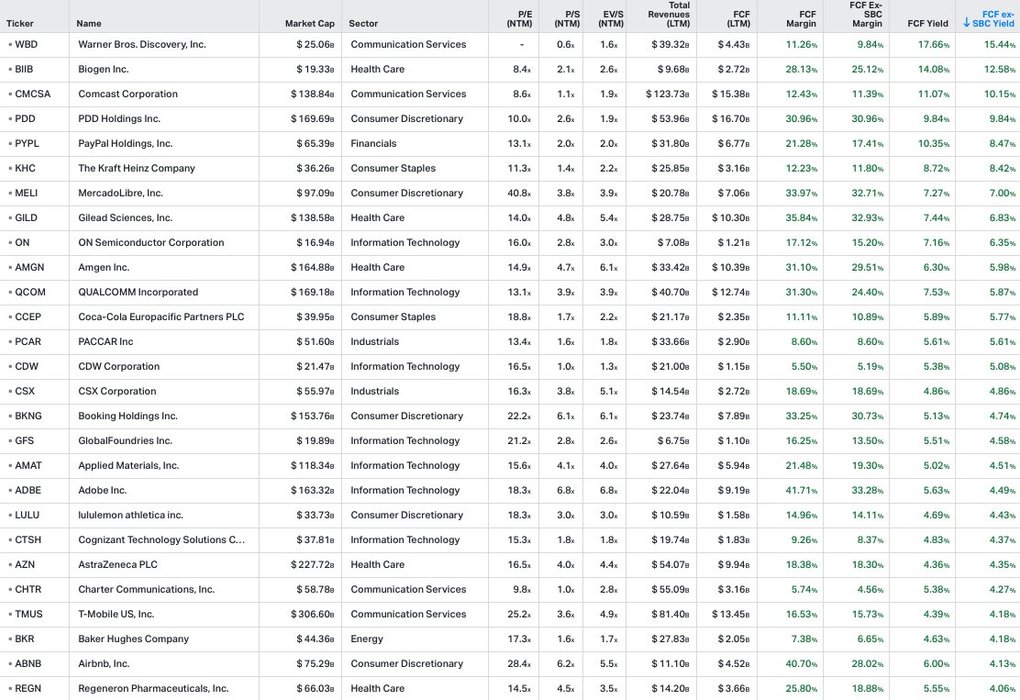Open Booking Holdings Inc. entry
Image resolution: width=1020 pixels, height=700 pixels.
pyautogui.click(x=128, y=416)
